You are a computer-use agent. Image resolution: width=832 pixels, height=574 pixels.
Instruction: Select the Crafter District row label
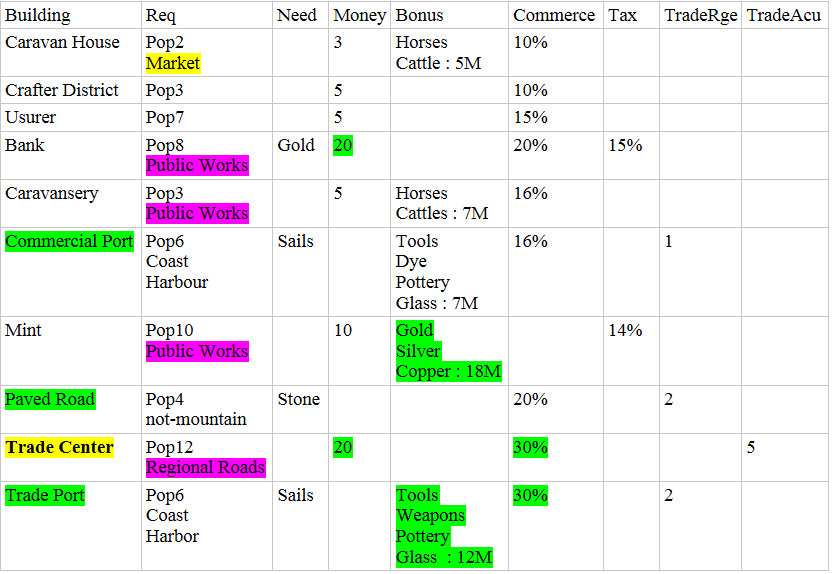coord(62,90)
